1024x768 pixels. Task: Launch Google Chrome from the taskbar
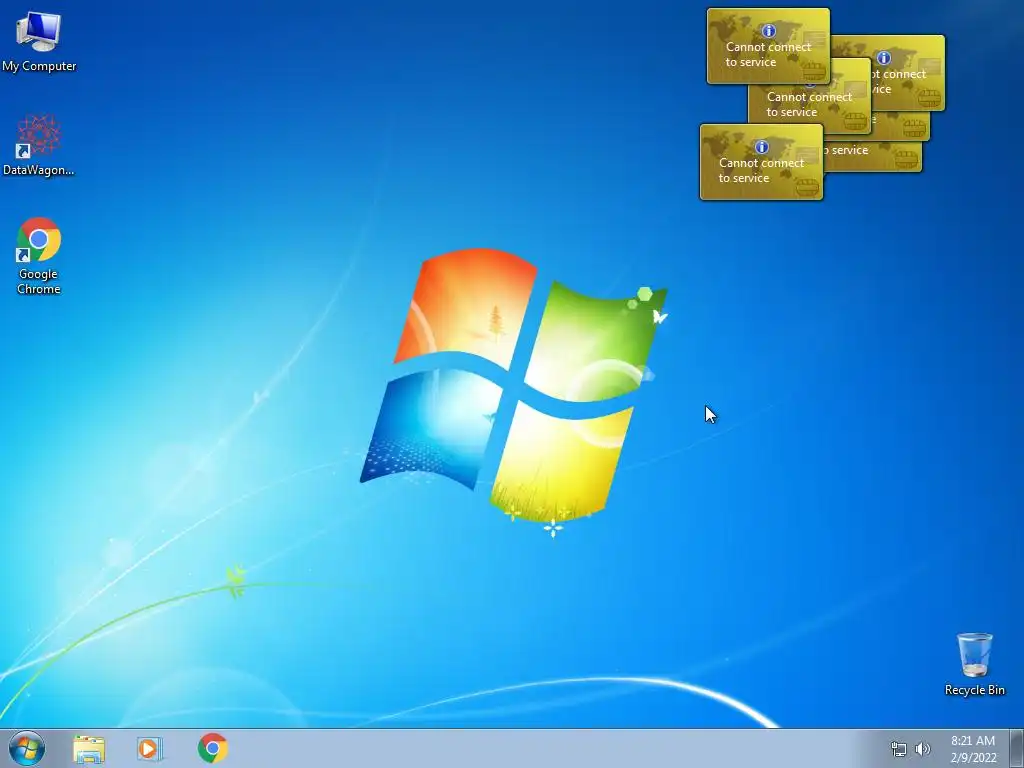click(x=213, y=748)
